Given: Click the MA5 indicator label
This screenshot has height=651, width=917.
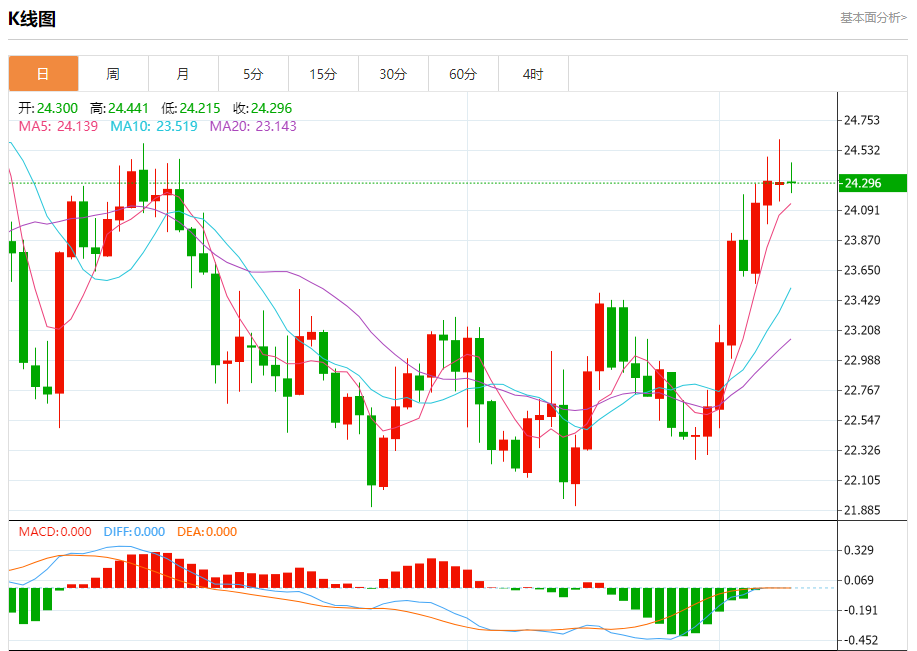Looking at the screenshot, I should point(58,126).
